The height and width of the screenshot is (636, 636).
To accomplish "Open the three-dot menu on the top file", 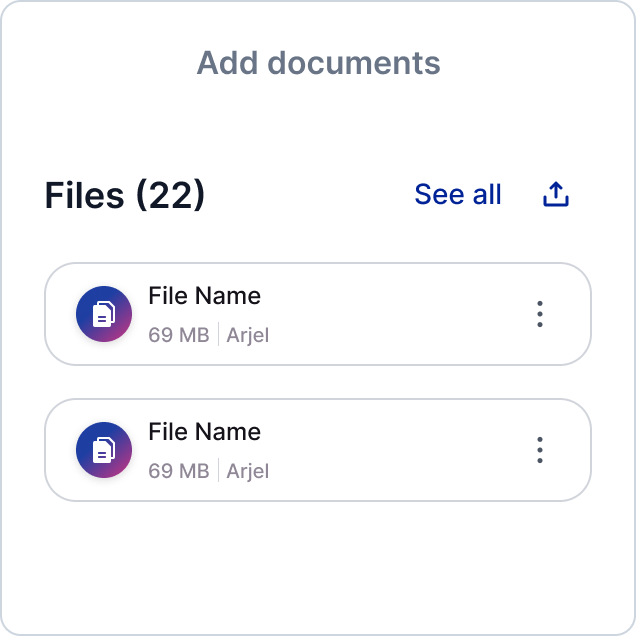I will coord(540,314).
